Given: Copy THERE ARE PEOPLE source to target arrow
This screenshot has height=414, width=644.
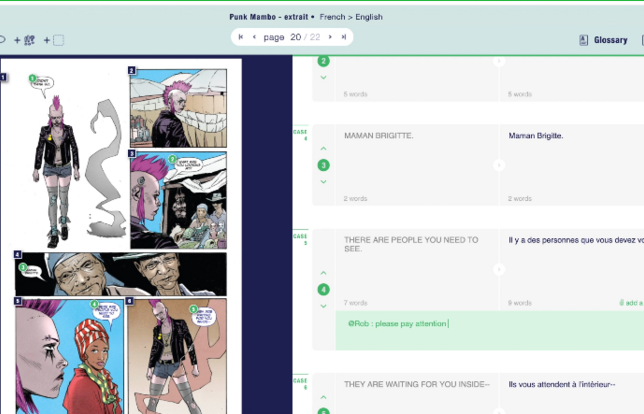Looking at the screenshot, I should [x=499, y=269].
